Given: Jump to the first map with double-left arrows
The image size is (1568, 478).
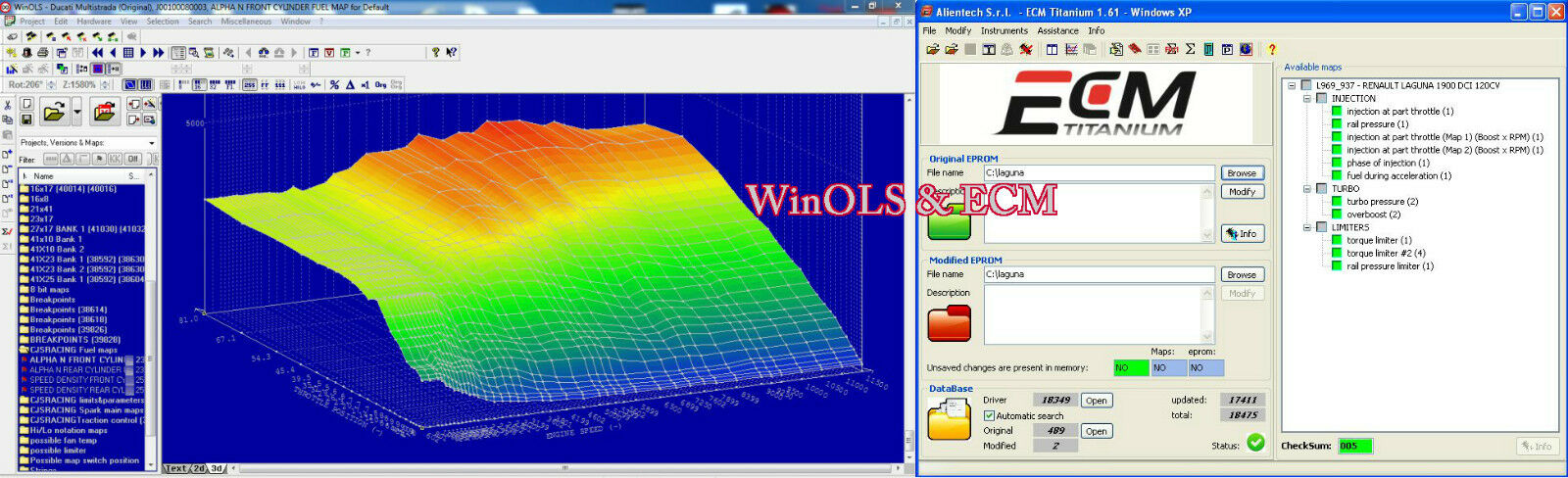Looking at the screenshot, I should coord(97,52).
